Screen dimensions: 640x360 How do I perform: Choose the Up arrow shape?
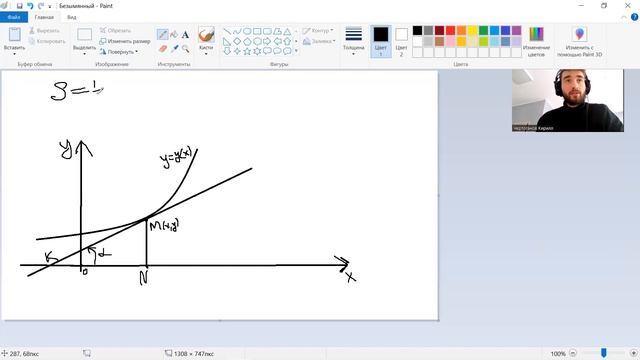(287, 41)
